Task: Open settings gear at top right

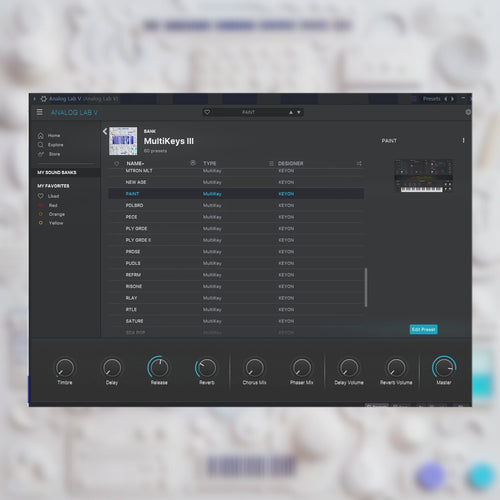Action: 468,112
